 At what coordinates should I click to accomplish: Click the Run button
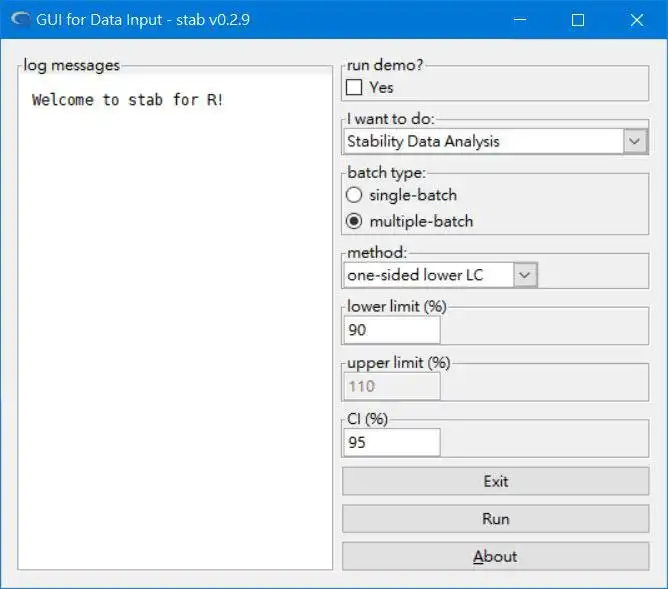495,519
